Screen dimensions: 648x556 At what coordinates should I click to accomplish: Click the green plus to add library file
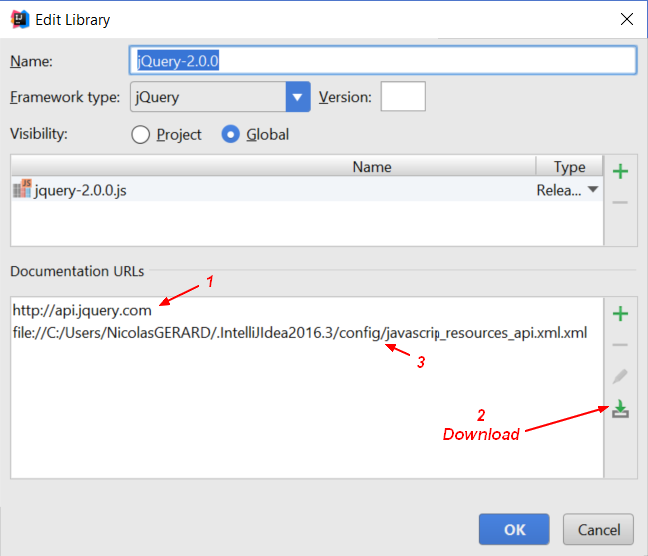620,172
